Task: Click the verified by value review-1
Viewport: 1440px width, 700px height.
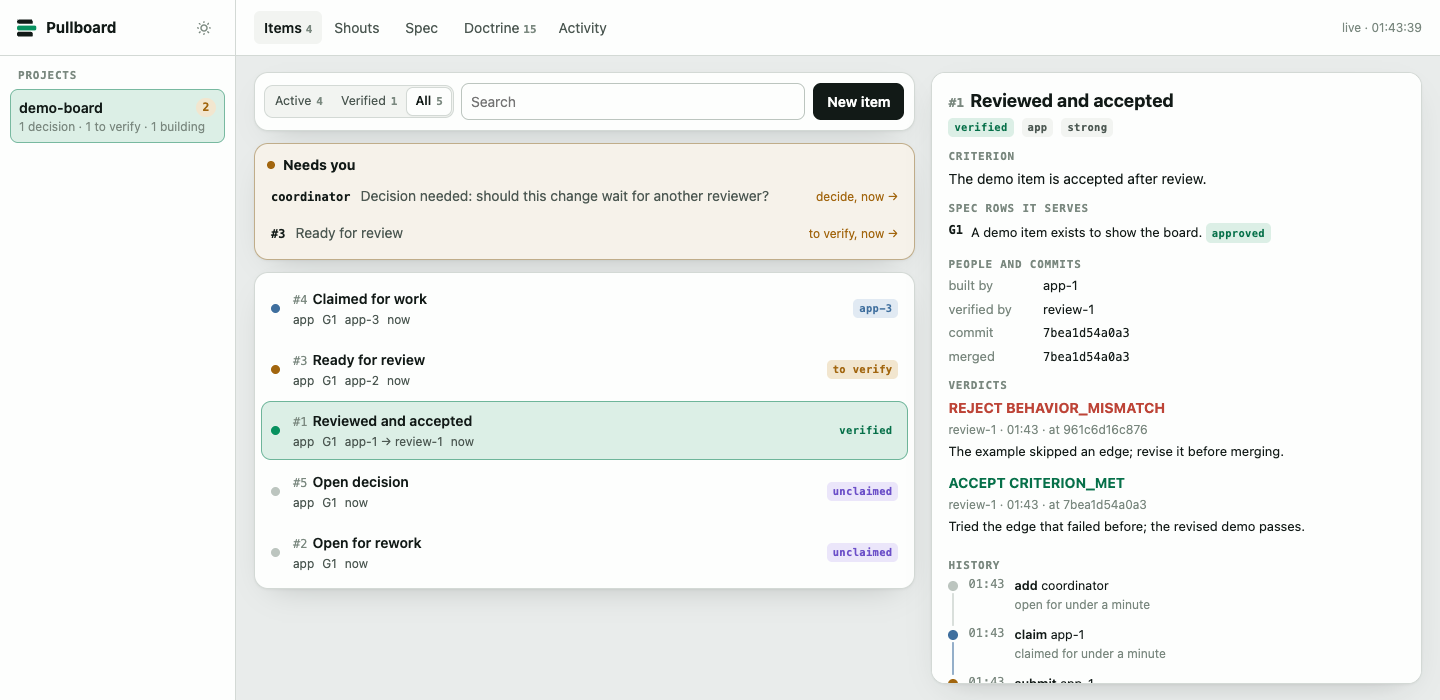Action: [x=1068, y=310]
